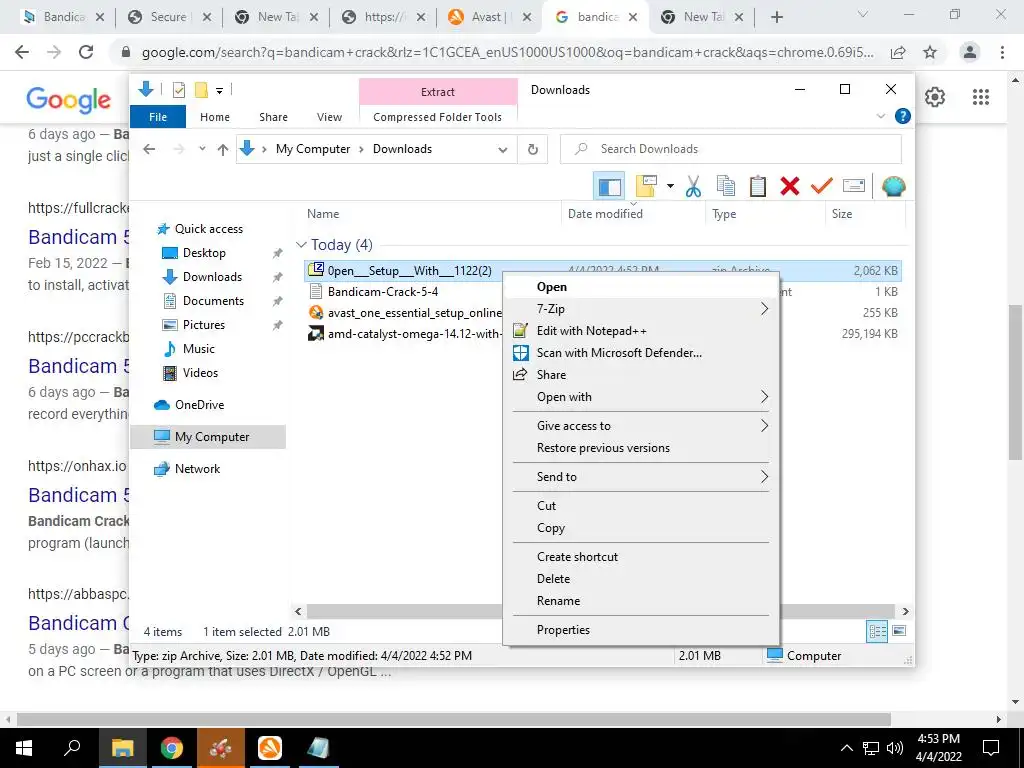The height and width of the screenshot is (768, 1024).
Task: Open the folder options icon's dropdown arrow
Action: [x=670, y=187]
